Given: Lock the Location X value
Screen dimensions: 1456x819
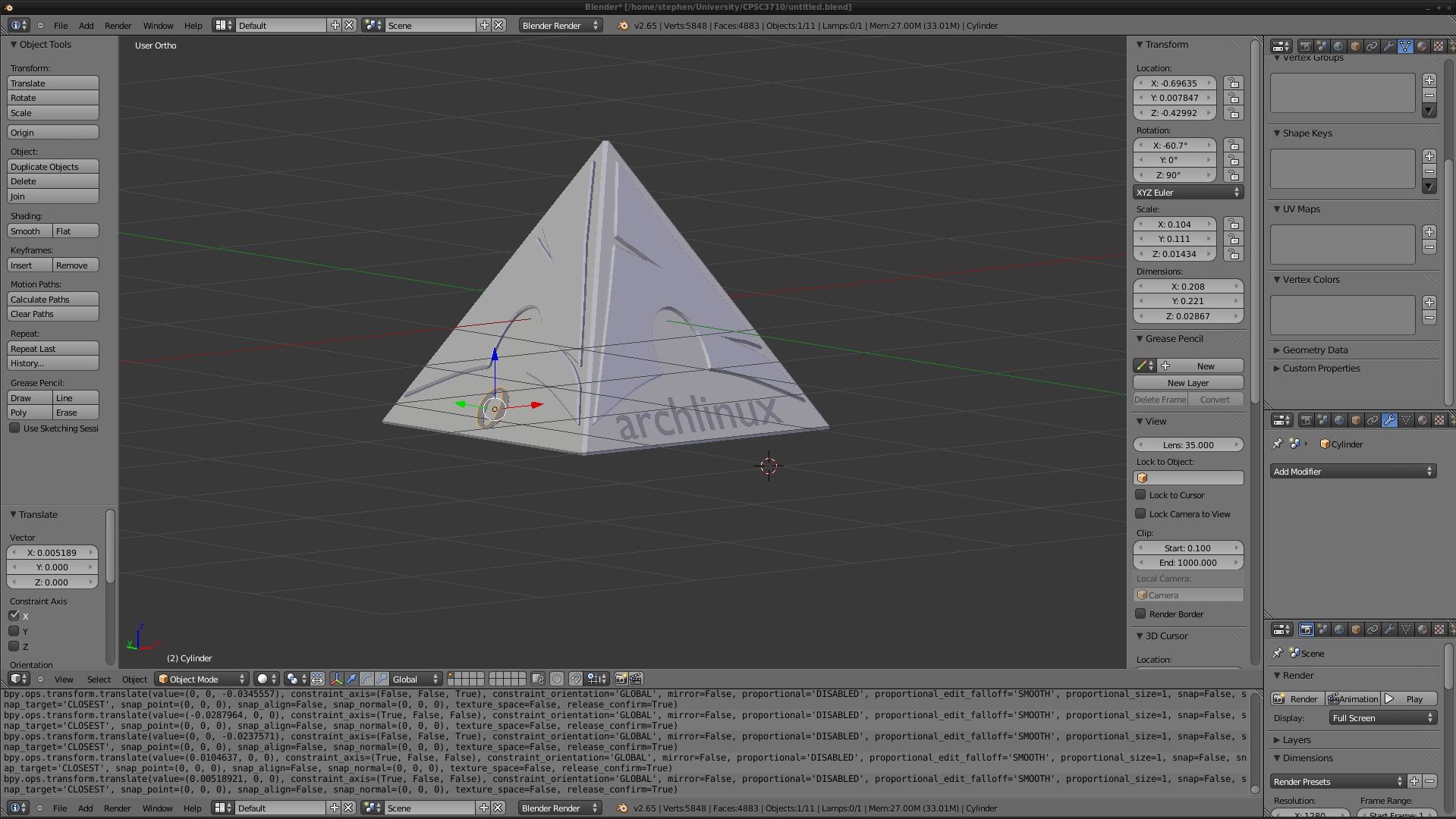Looking at the screenshot, I should 1234,83.
